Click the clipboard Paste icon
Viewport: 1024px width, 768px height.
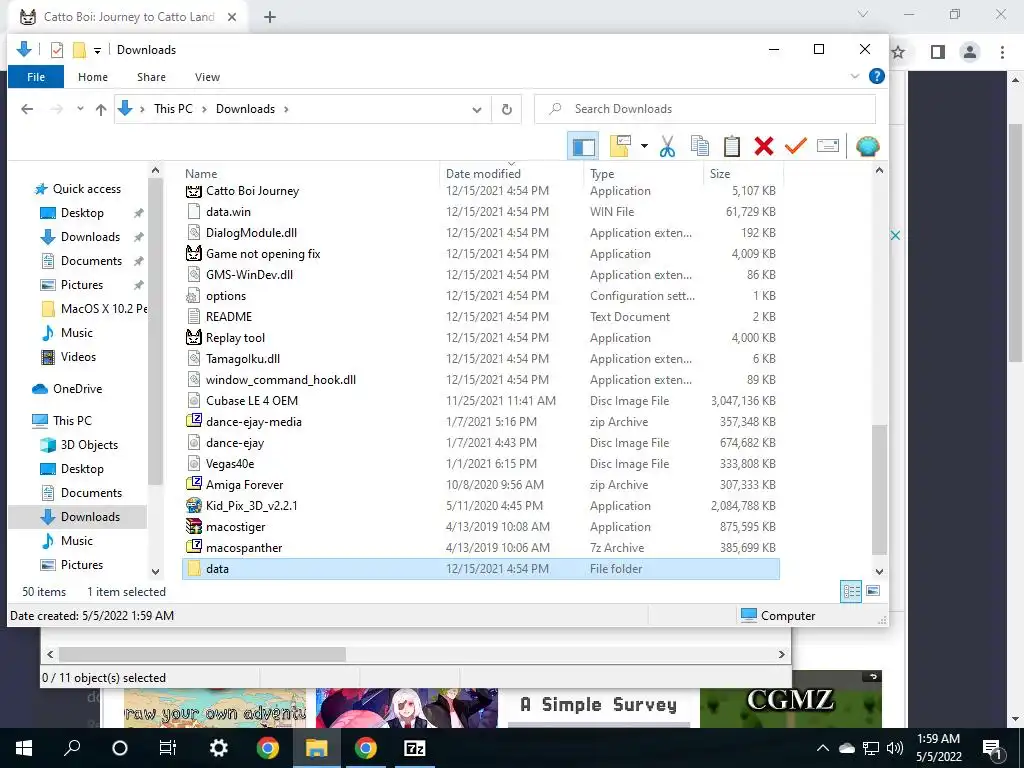[x=731, y=146]
